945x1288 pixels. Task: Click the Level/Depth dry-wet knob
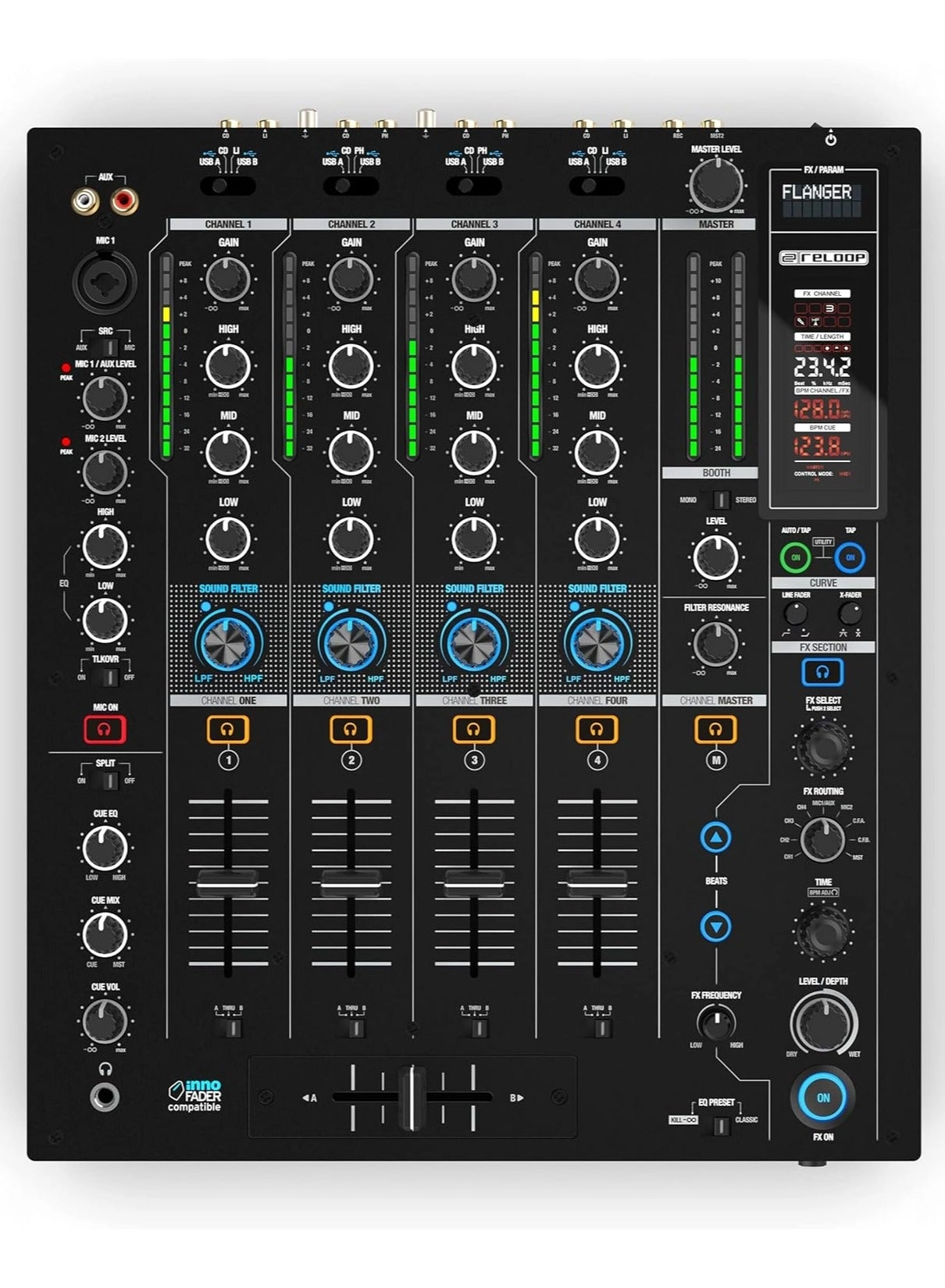(822, 1021)
